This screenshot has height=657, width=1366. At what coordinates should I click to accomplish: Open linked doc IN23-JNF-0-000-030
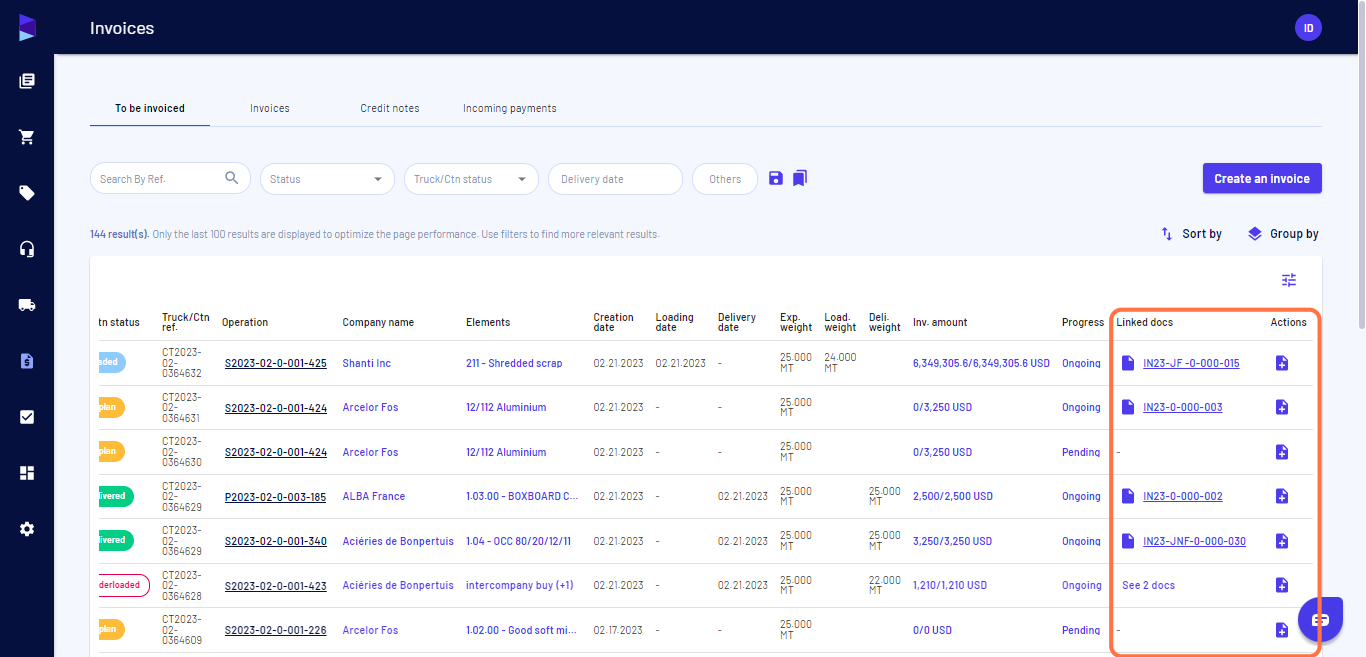point(1194,541)
